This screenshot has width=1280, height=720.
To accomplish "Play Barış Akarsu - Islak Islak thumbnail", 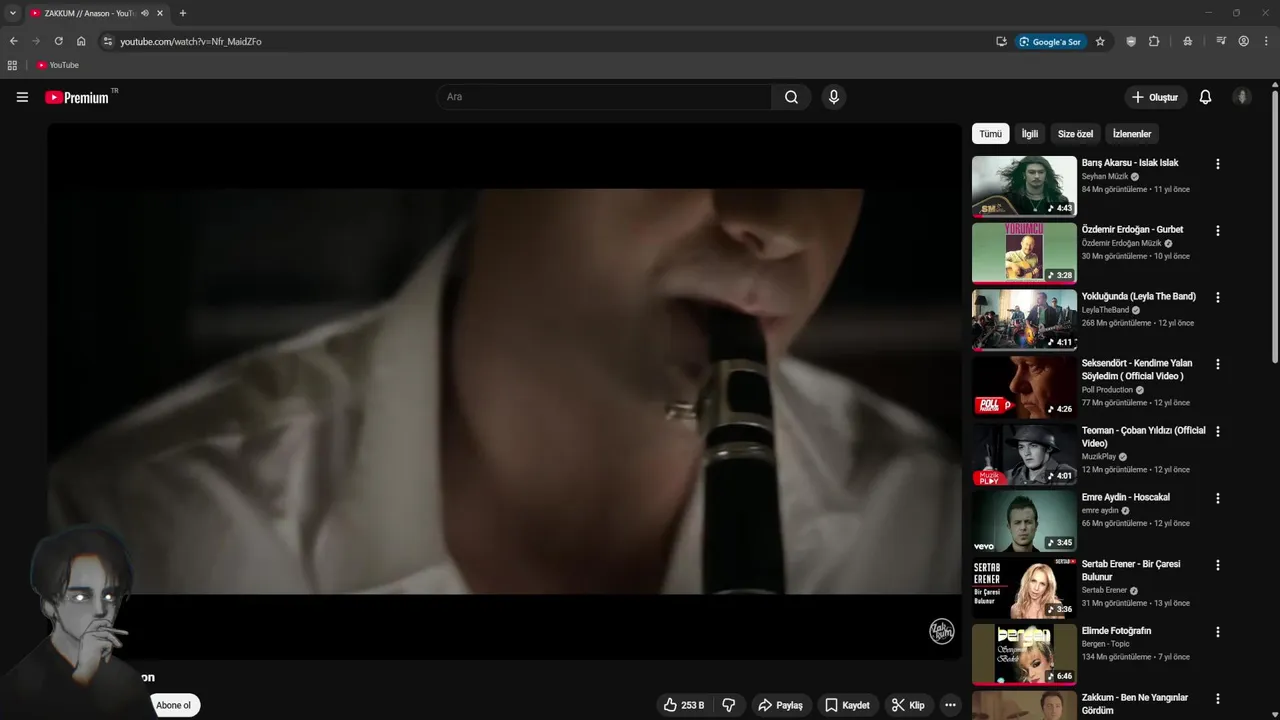I will (1024, 186).
